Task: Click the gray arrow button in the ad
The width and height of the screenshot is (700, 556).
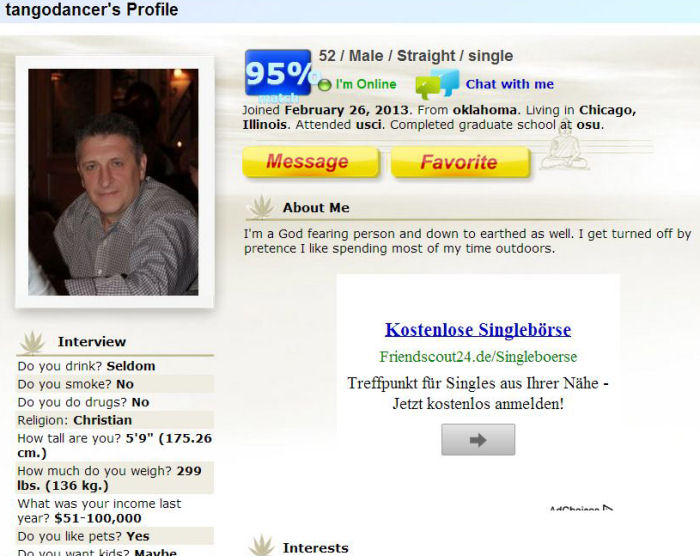Action: point(478,439)
